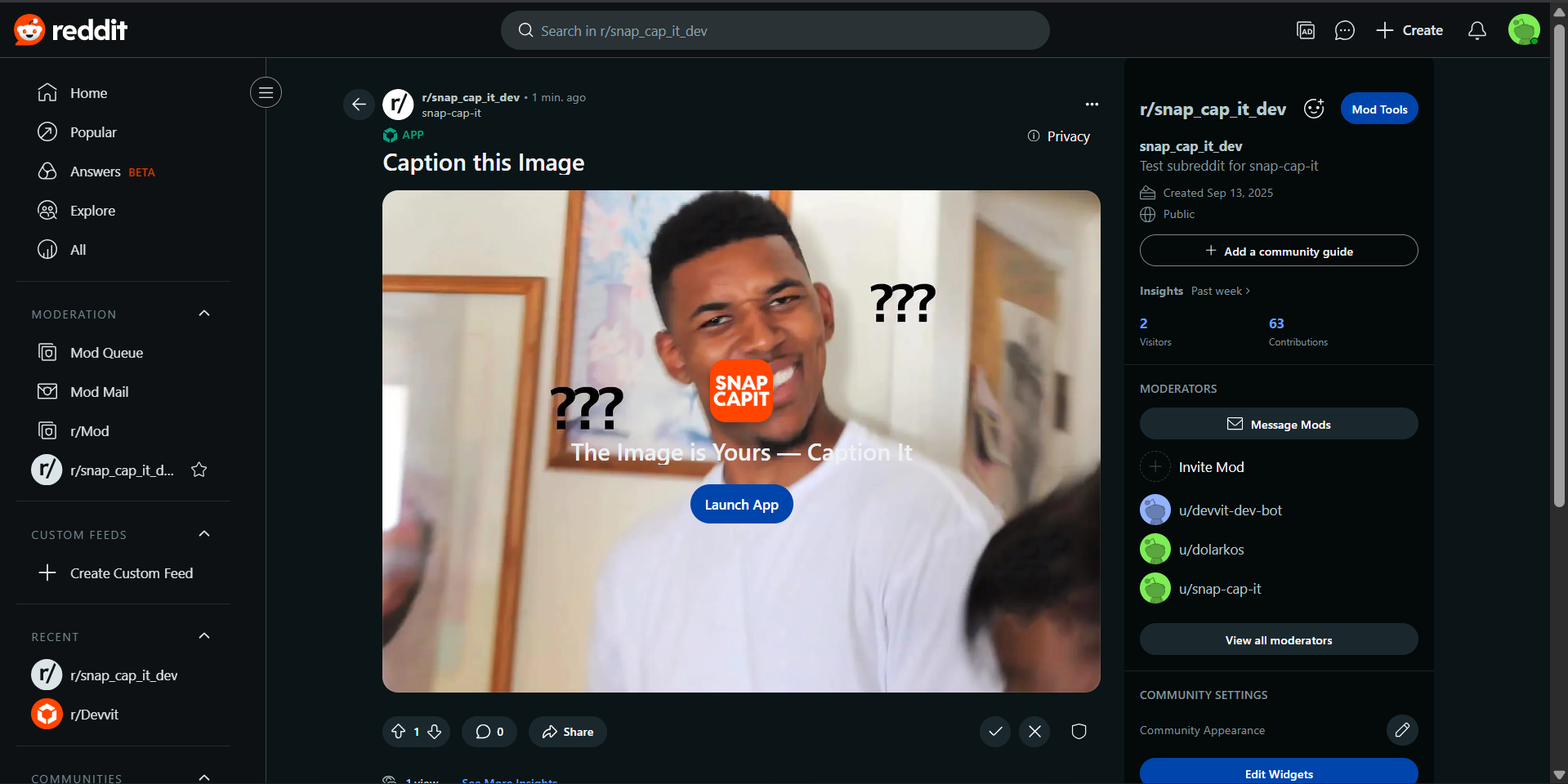The height and width of the screenshot is (784, 1568).
Task: Downvote the Caption this Image post
Action: coord(435,732)
